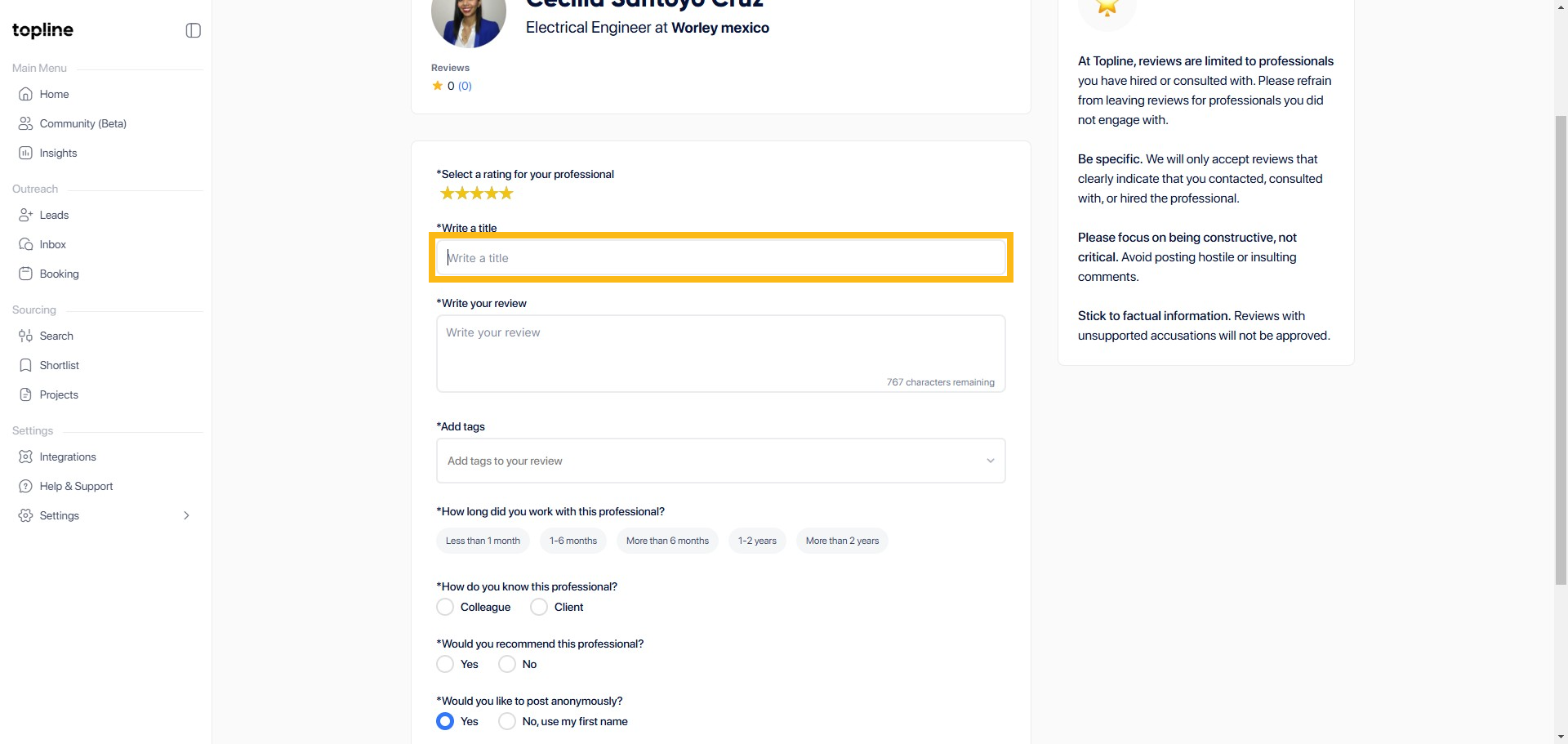
Task: Collapse the sidebar using panel icon
Action: point(193,30)
